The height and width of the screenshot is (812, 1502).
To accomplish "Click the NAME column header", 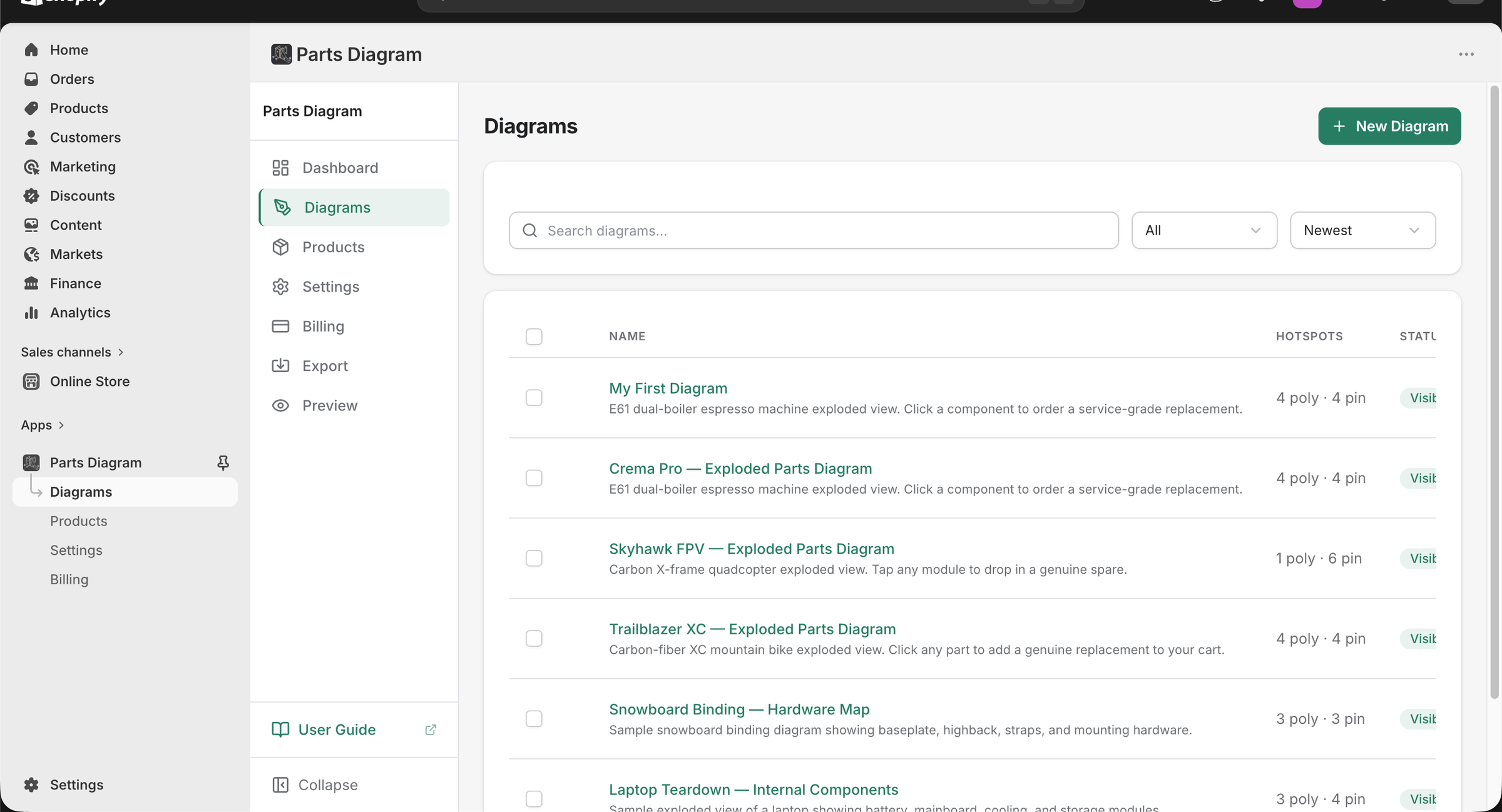I will 627,337.
